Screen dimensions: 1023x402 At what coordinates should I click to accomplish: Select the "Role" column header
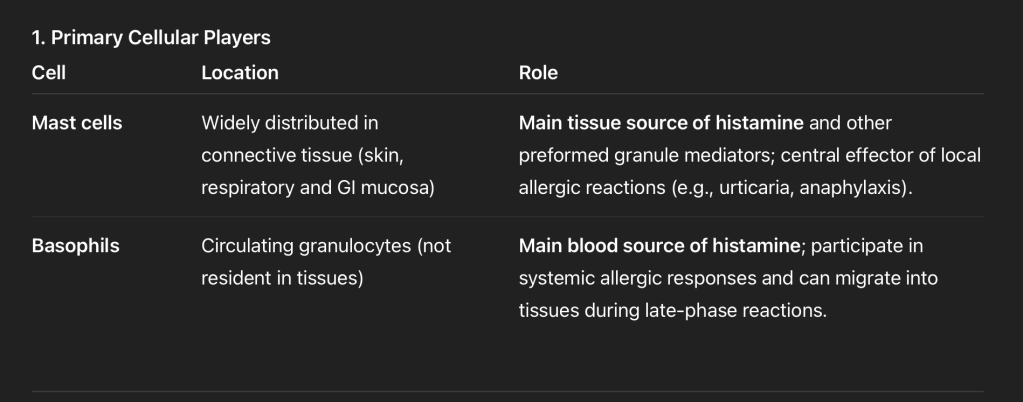pyautogui.click(x=538, y=73)
